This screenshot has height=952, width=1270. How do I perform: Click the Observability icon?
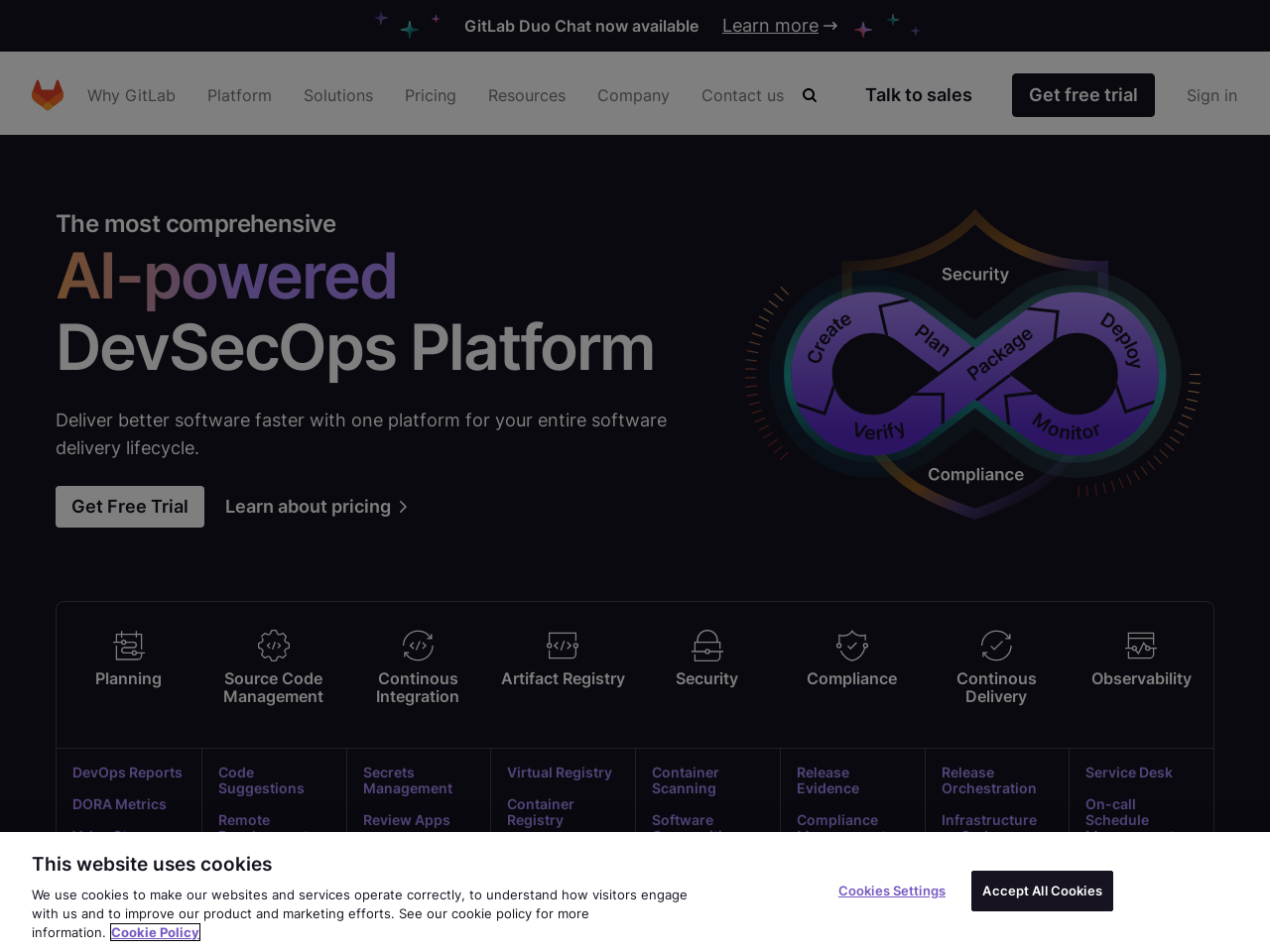[x=1141, y=646]
